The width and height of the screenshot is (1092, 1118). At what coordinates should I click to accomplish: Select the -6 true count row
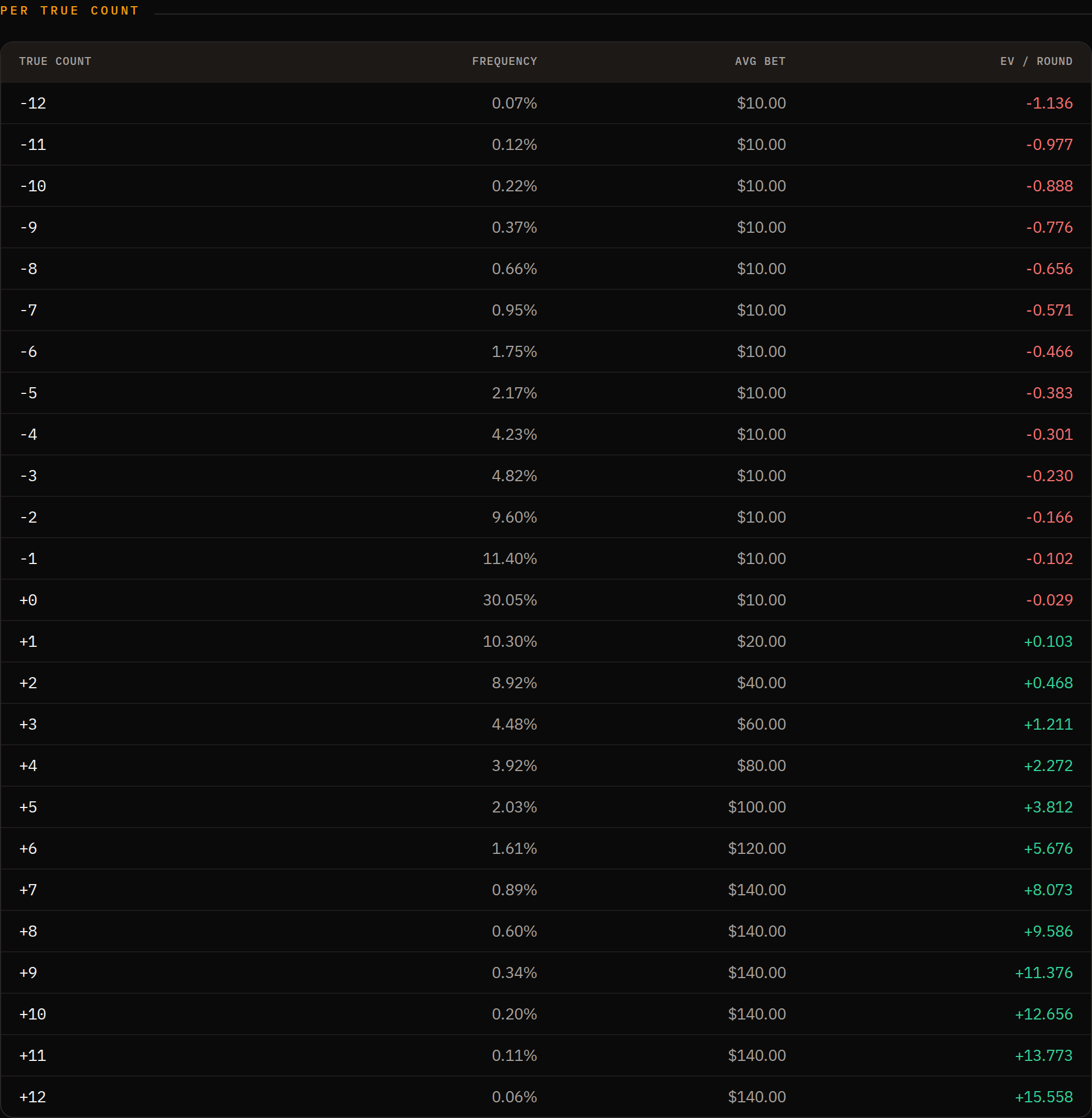click(x=546, y=351)
